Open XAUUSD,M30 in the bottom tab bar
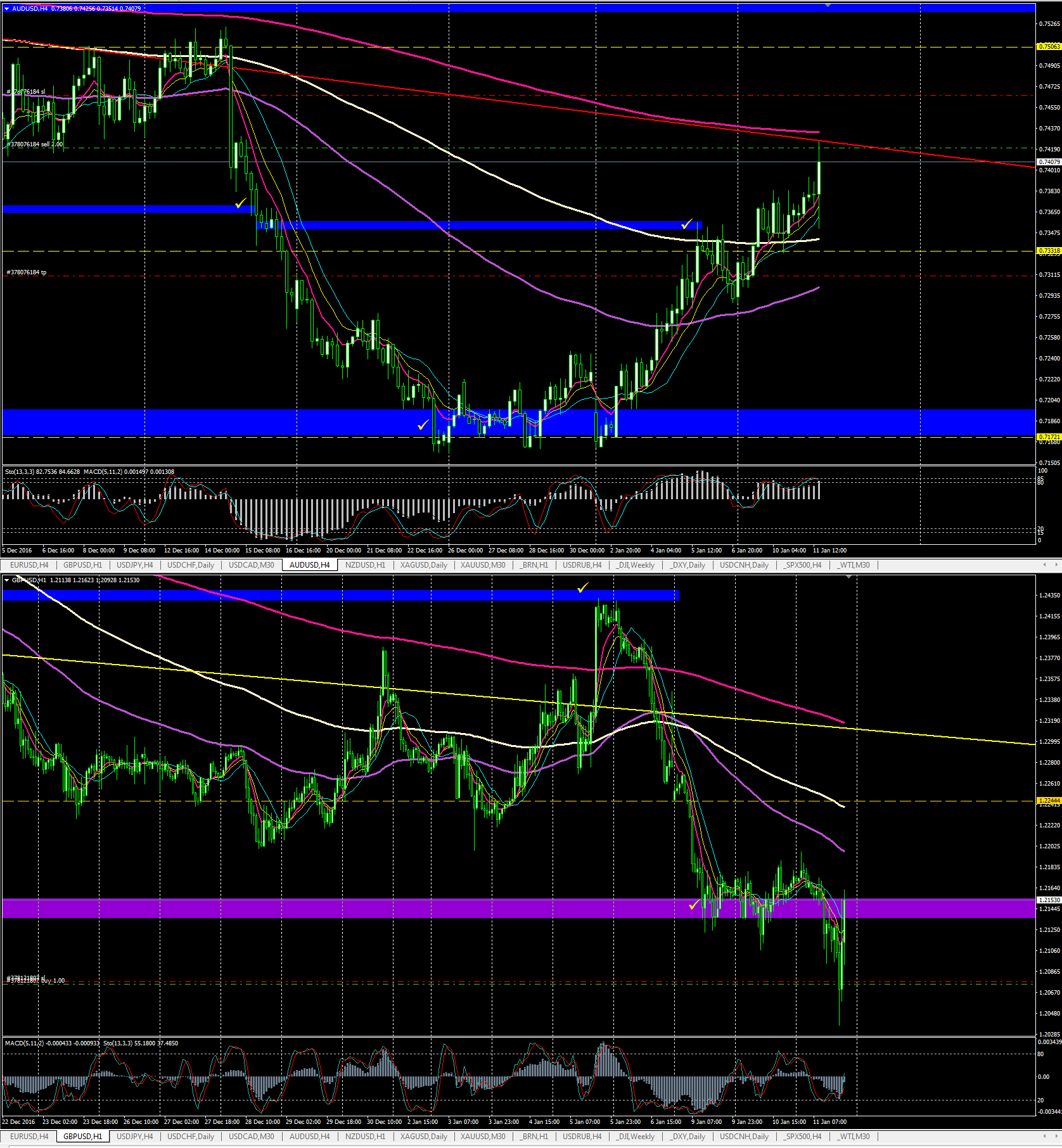The height and width of the screenshot is (1148, 1062). 483,1137
